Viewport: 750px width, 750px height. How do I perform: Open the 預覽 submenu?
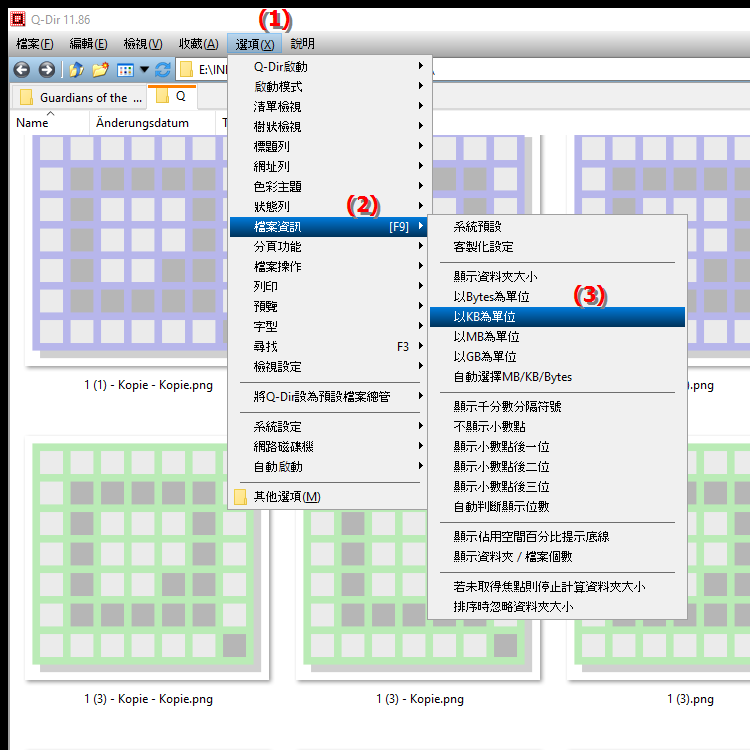pos(330,307)
